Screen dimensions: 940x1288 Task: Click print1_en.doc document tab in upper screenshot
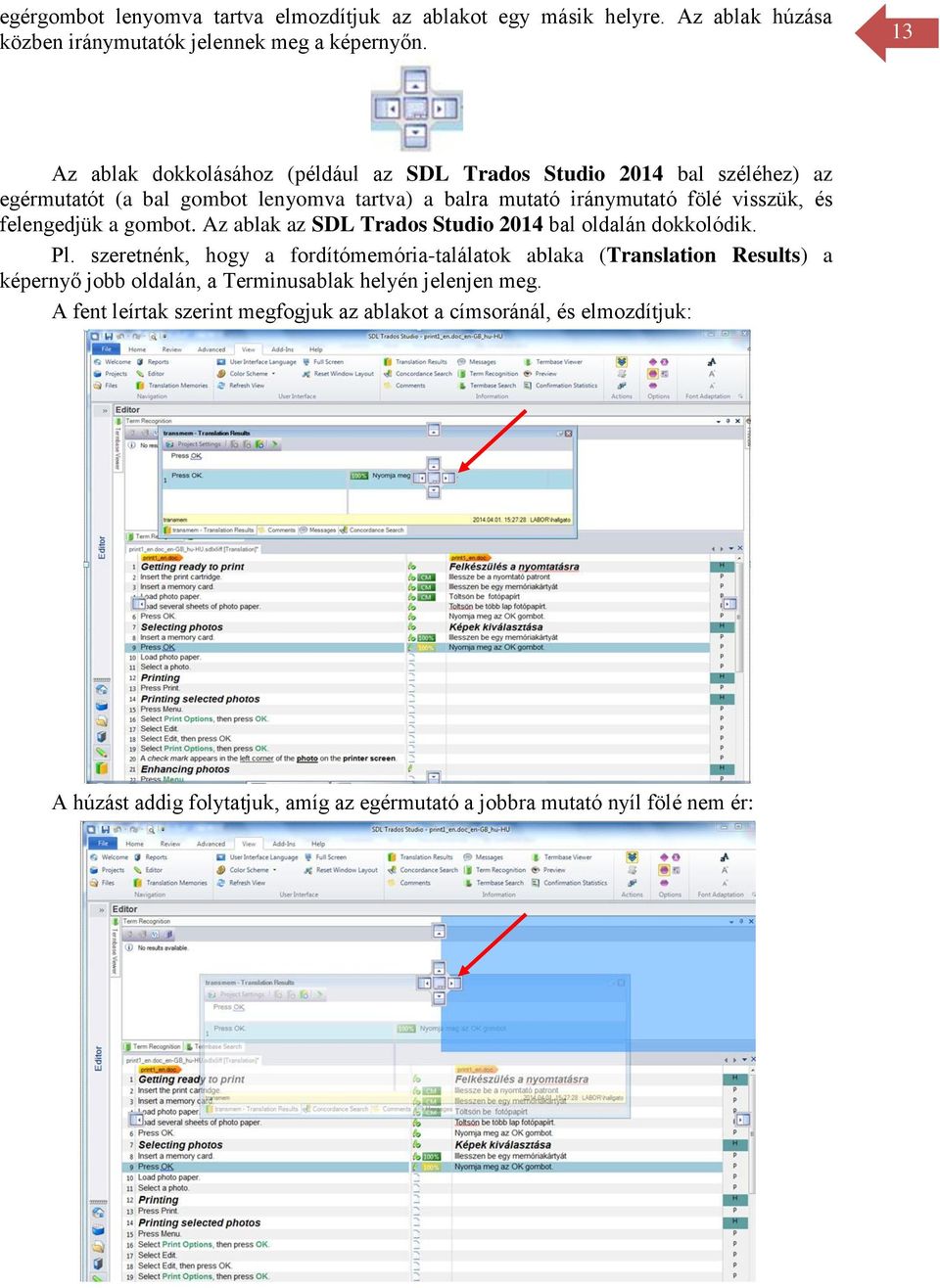pos(192,549)
